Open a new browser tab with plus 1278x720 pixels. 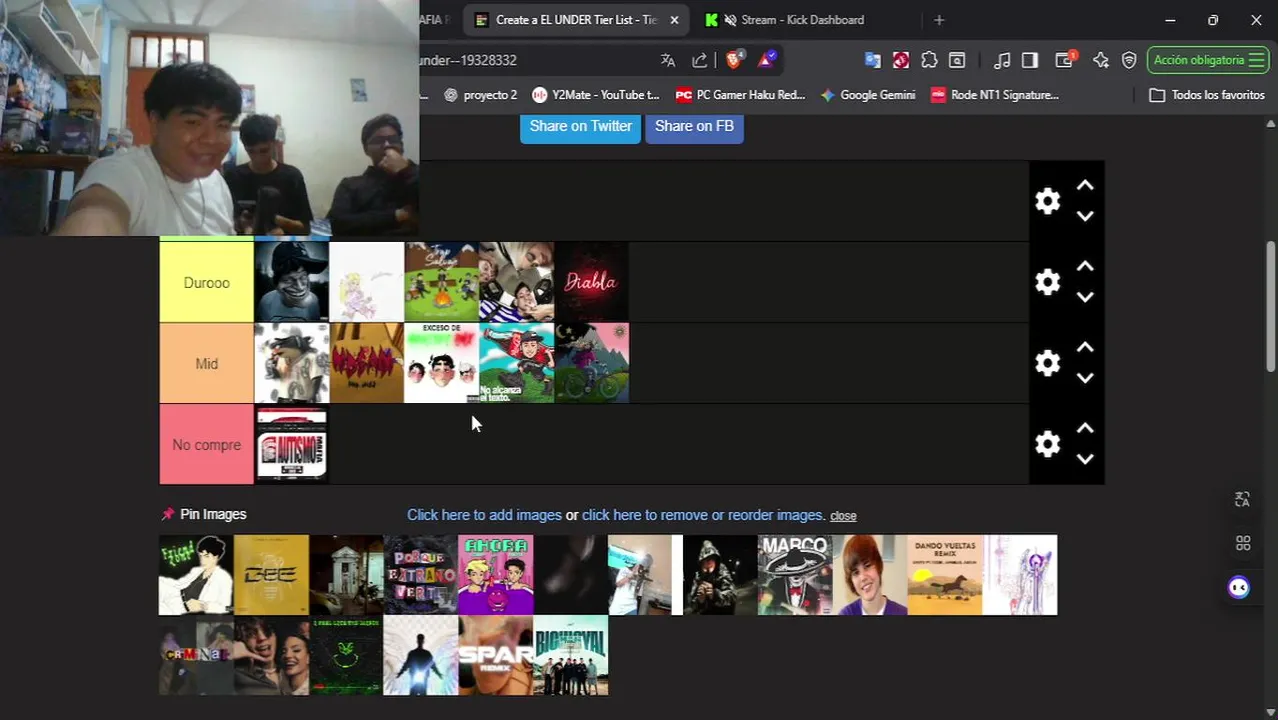pos(938,20)
